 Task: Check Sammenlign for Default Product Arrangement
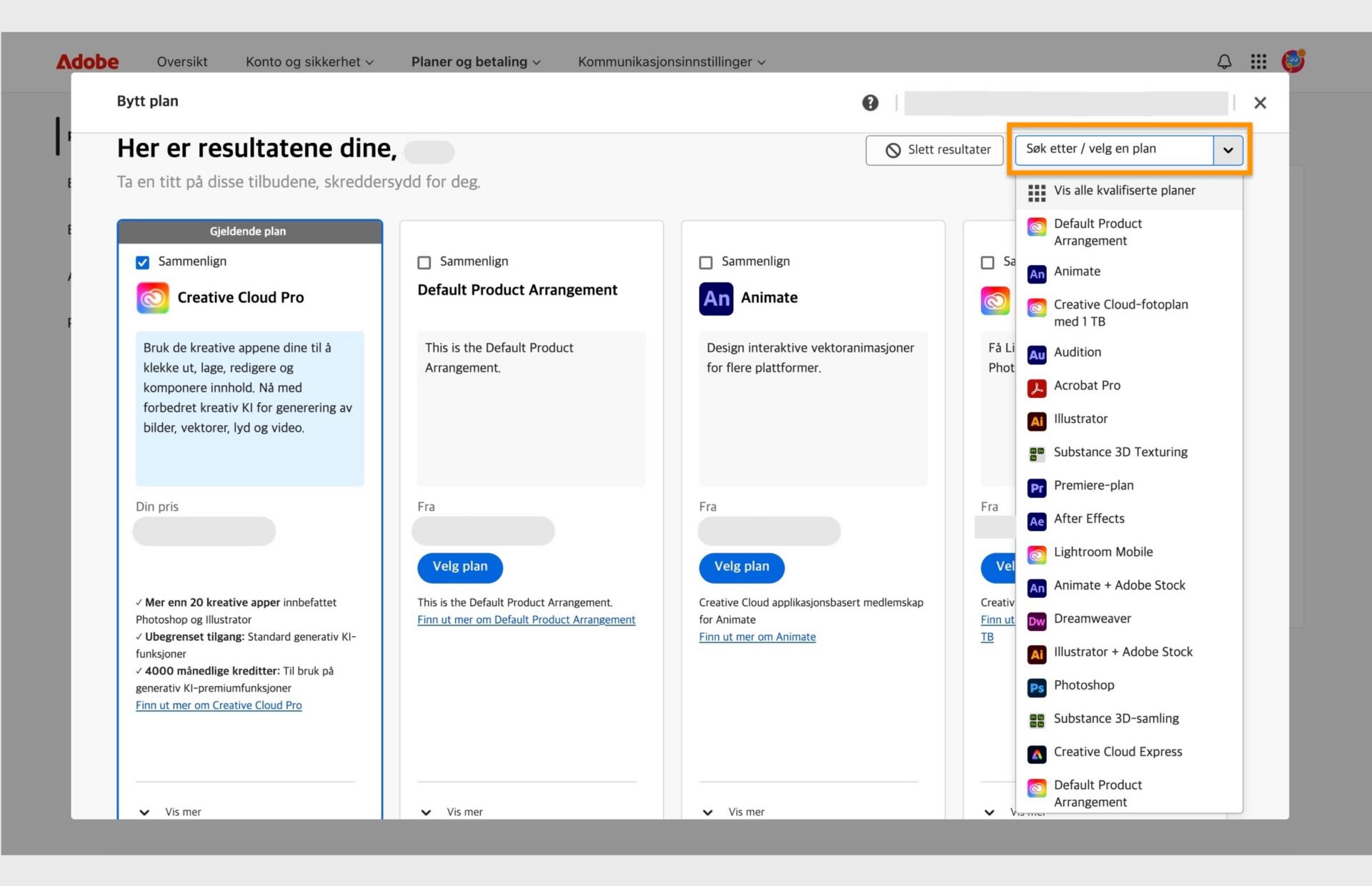click(x=424, y=262)
